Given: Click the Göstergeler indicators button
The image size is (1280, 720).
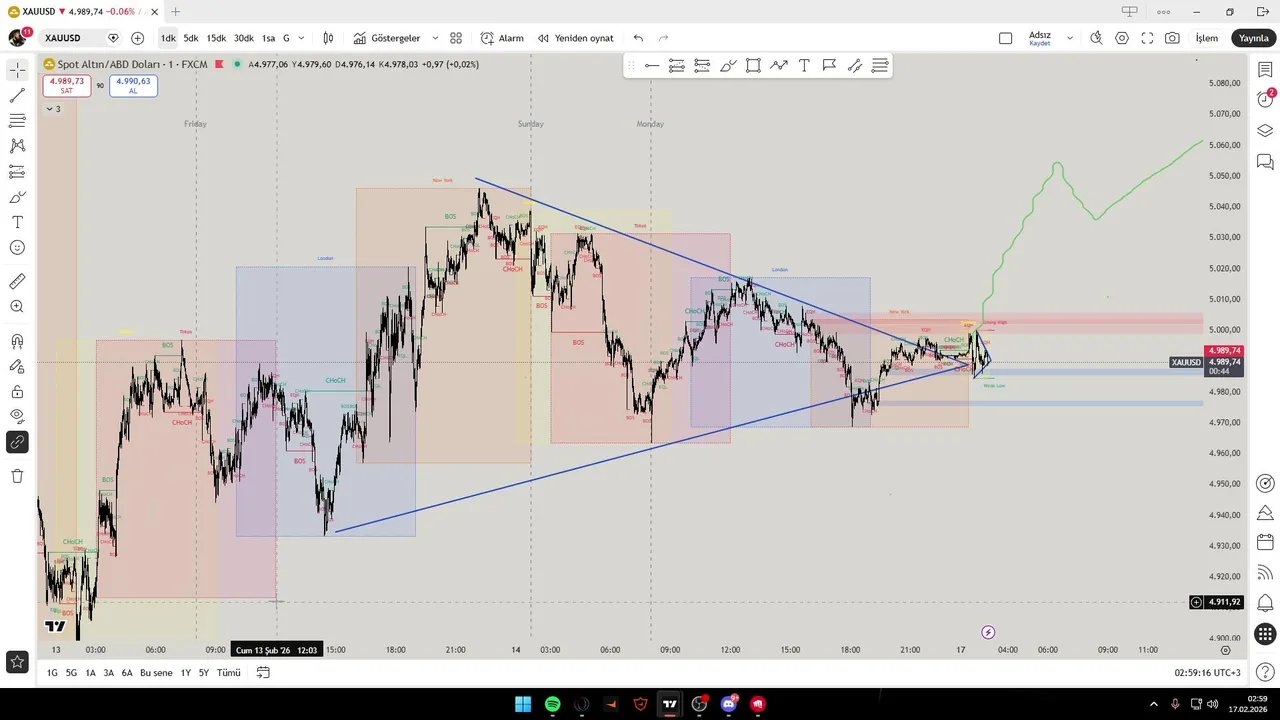Looking at the screenshot, I should [387, 38].
